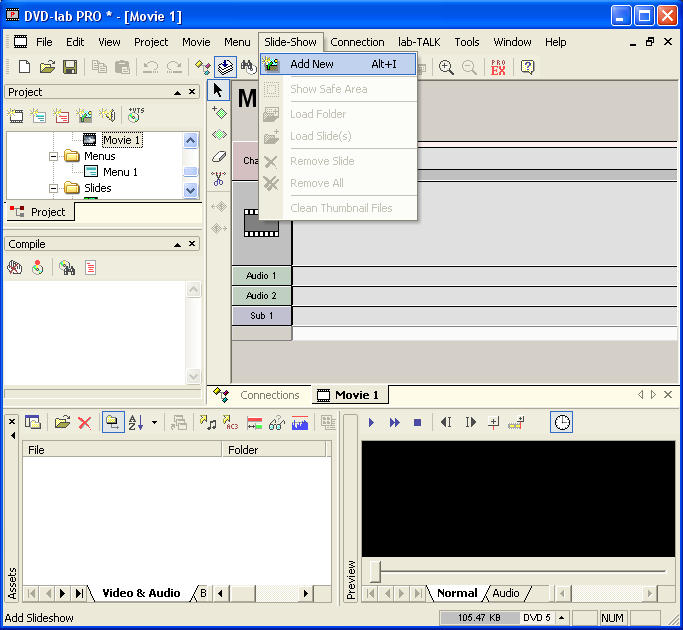
Task: Click Add Movie icon in Project panel
Action: (x=15, y=115)
